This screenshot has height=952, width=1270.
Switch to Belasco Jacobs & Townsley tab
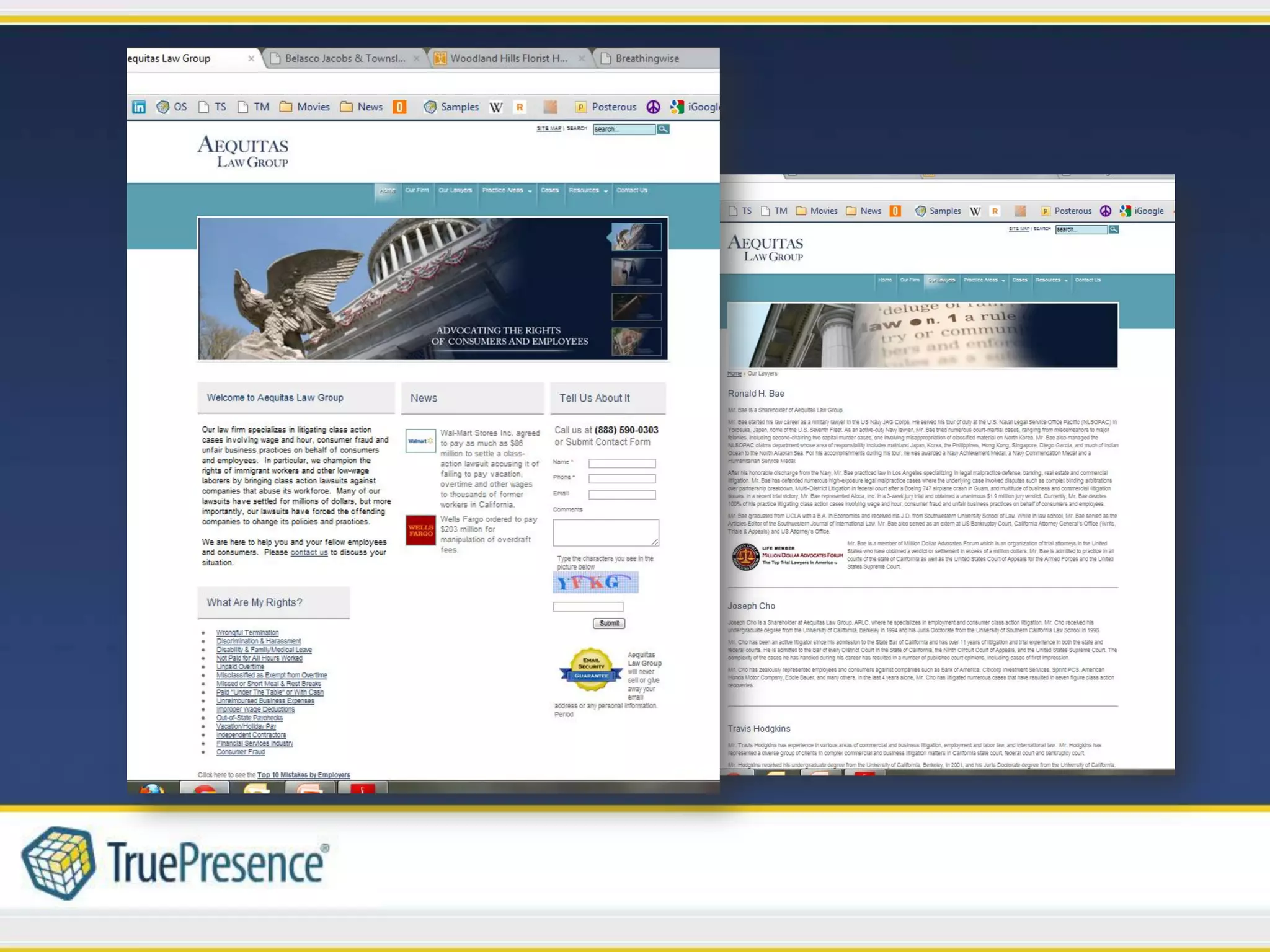[x=344, y=58]
